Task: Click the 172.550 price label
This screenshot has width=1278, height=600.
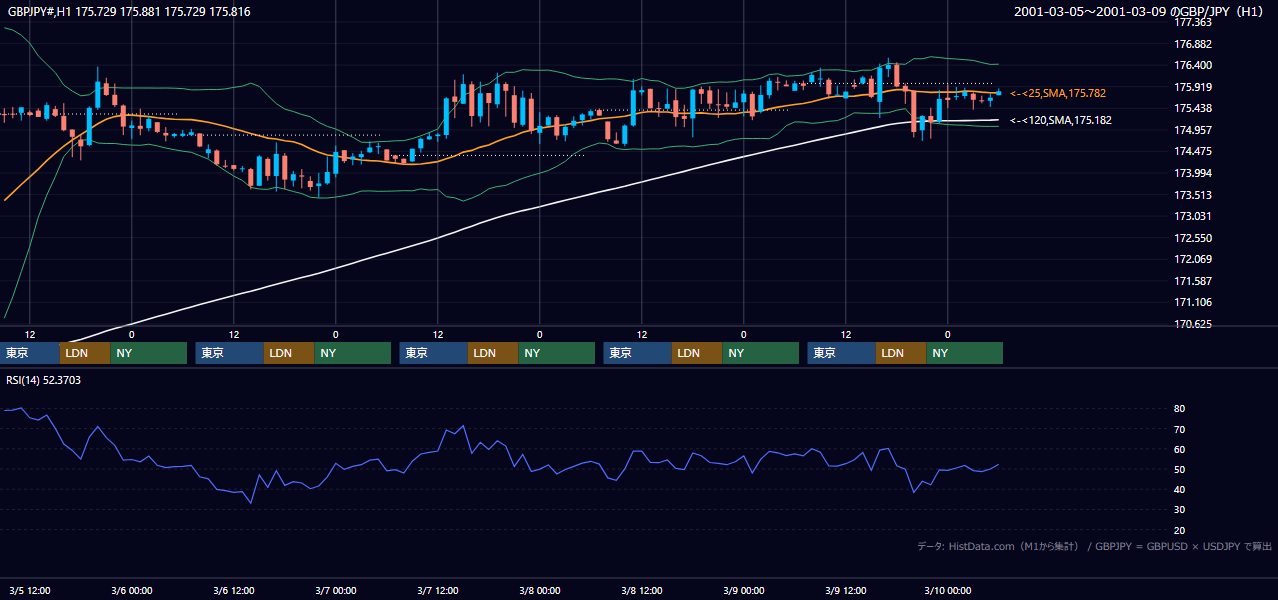Action: click(x=1193, y=238)
